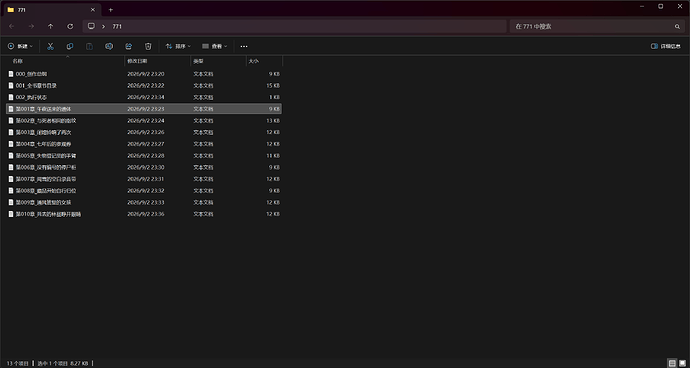Close the 771 tab

tap(93, 10)
